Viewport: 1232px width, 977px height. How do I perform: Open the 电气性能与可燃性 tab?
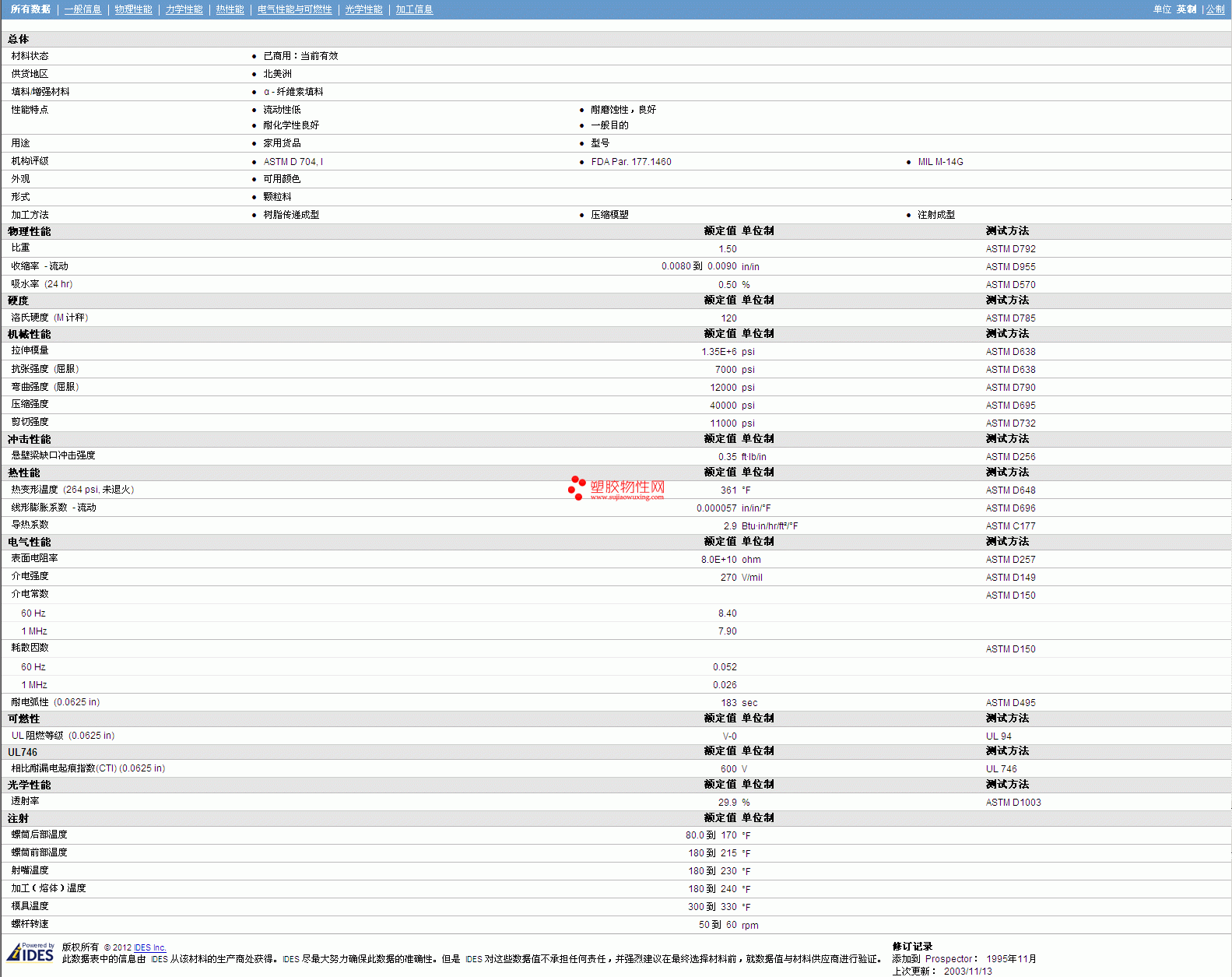294,9
